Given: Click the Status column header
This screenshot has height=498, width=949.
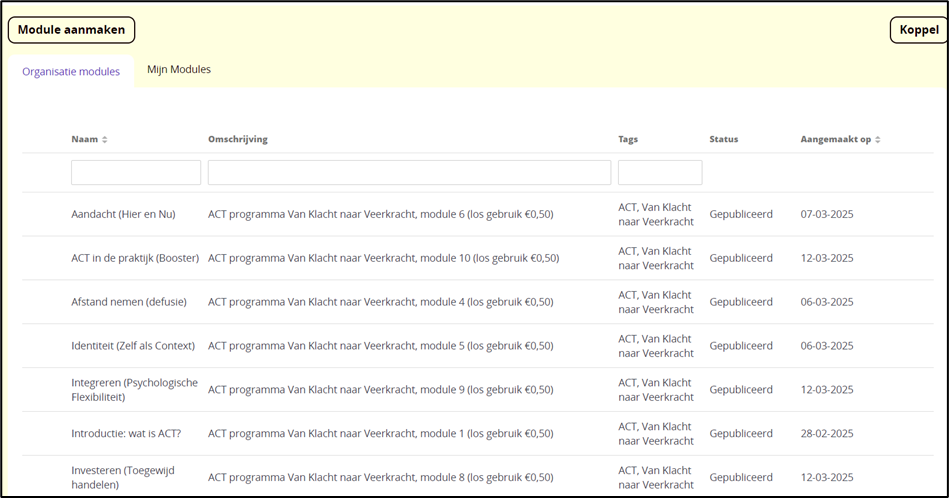Looking at the screenshot, I should (723, 139).
